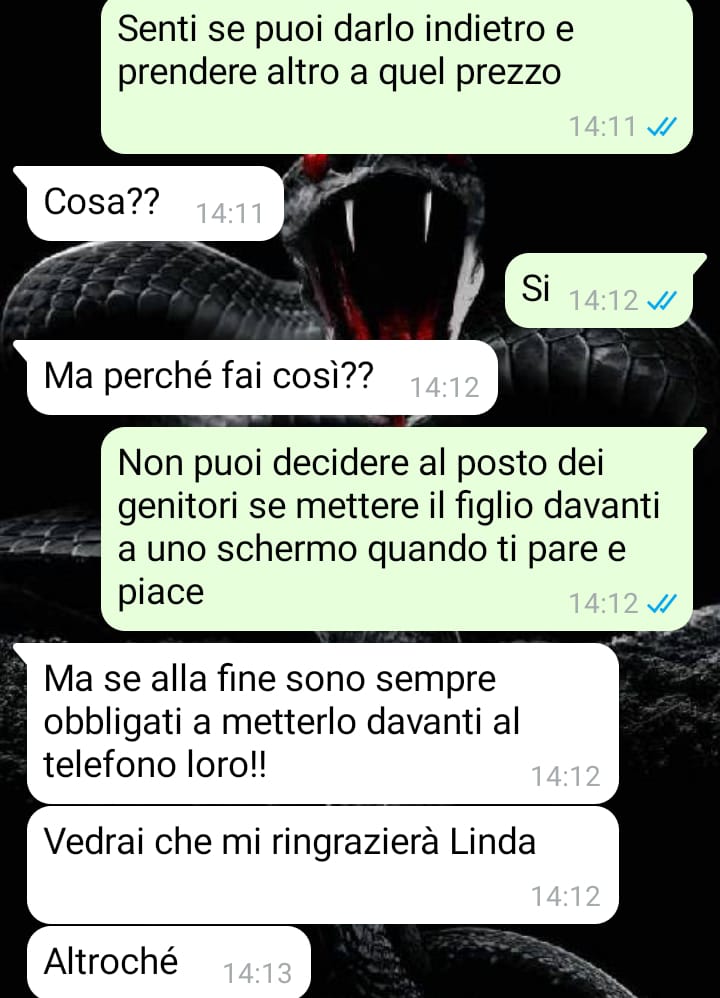Tap the 14:11 timestamp next to 'Cosa??'
This screenshot has height=998, width=720.
(x=229, y=214)
